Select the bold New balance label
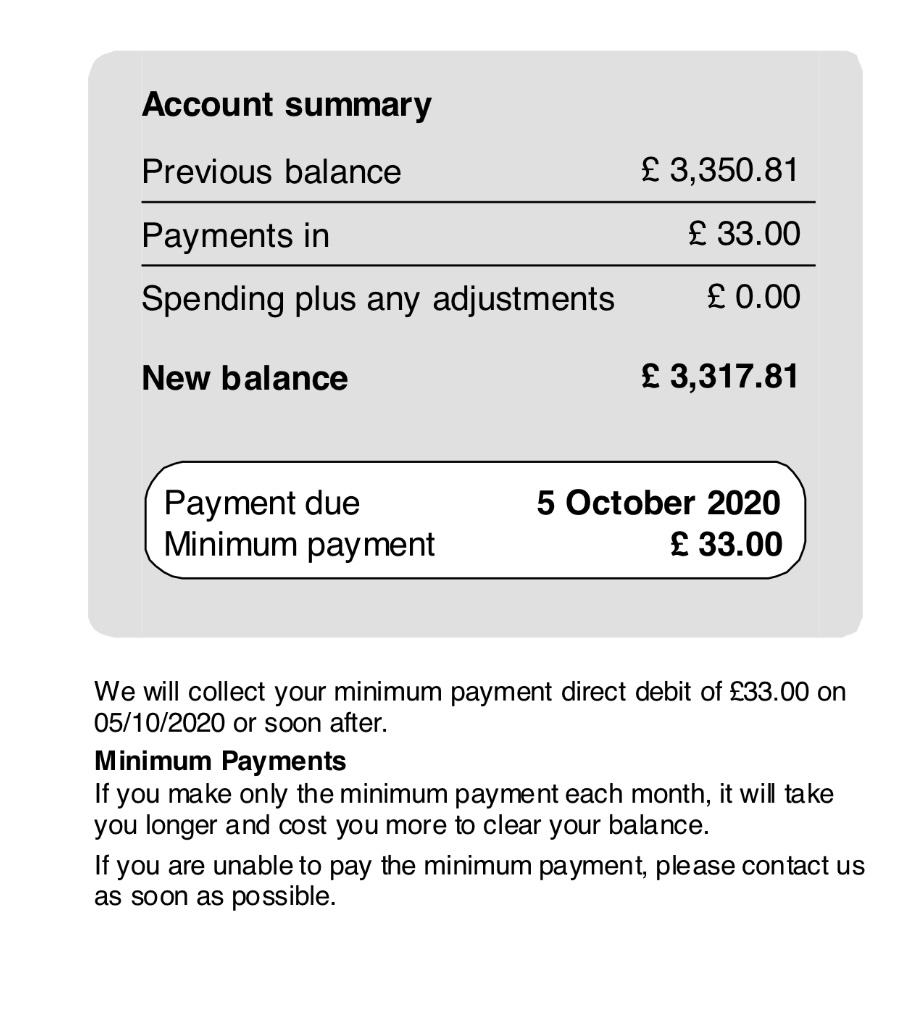The width and height of the screenshot is (914, 1022). (245, 378)
